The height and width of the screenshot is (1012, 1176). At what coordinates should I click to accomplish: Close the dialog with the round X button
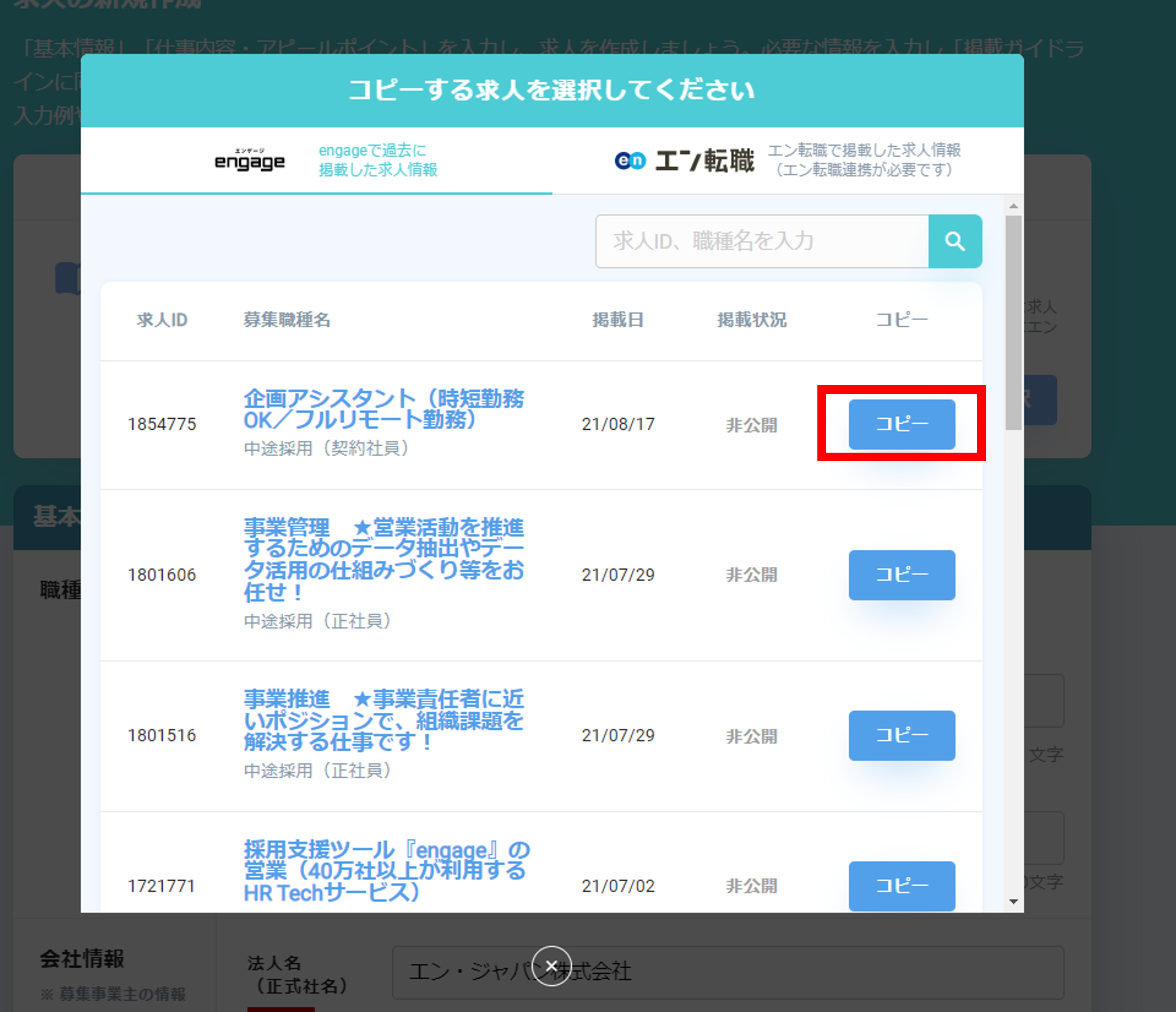coord(551,966)
